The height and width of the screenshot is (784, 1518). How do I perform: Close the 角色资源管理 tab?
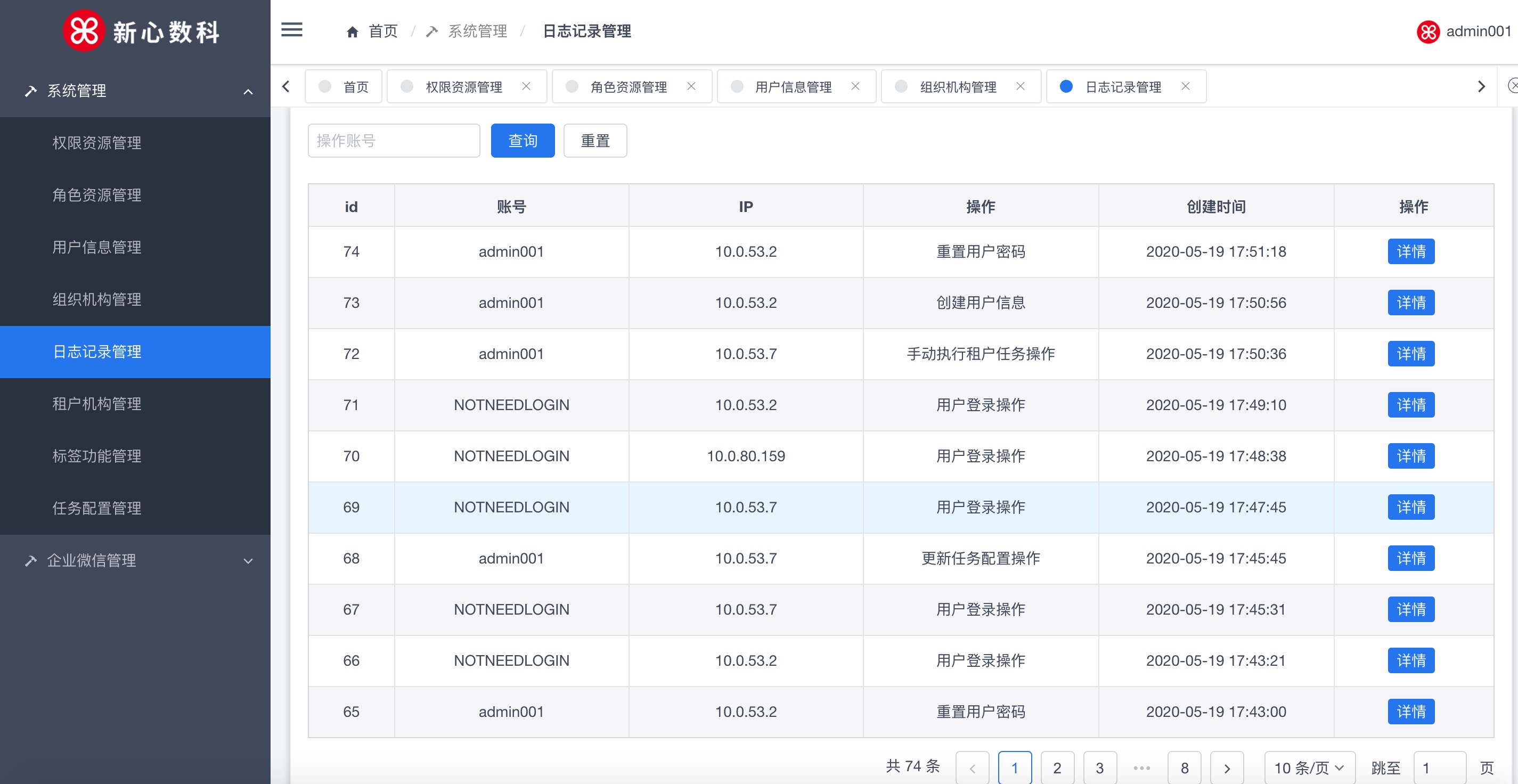coord(691,87)
